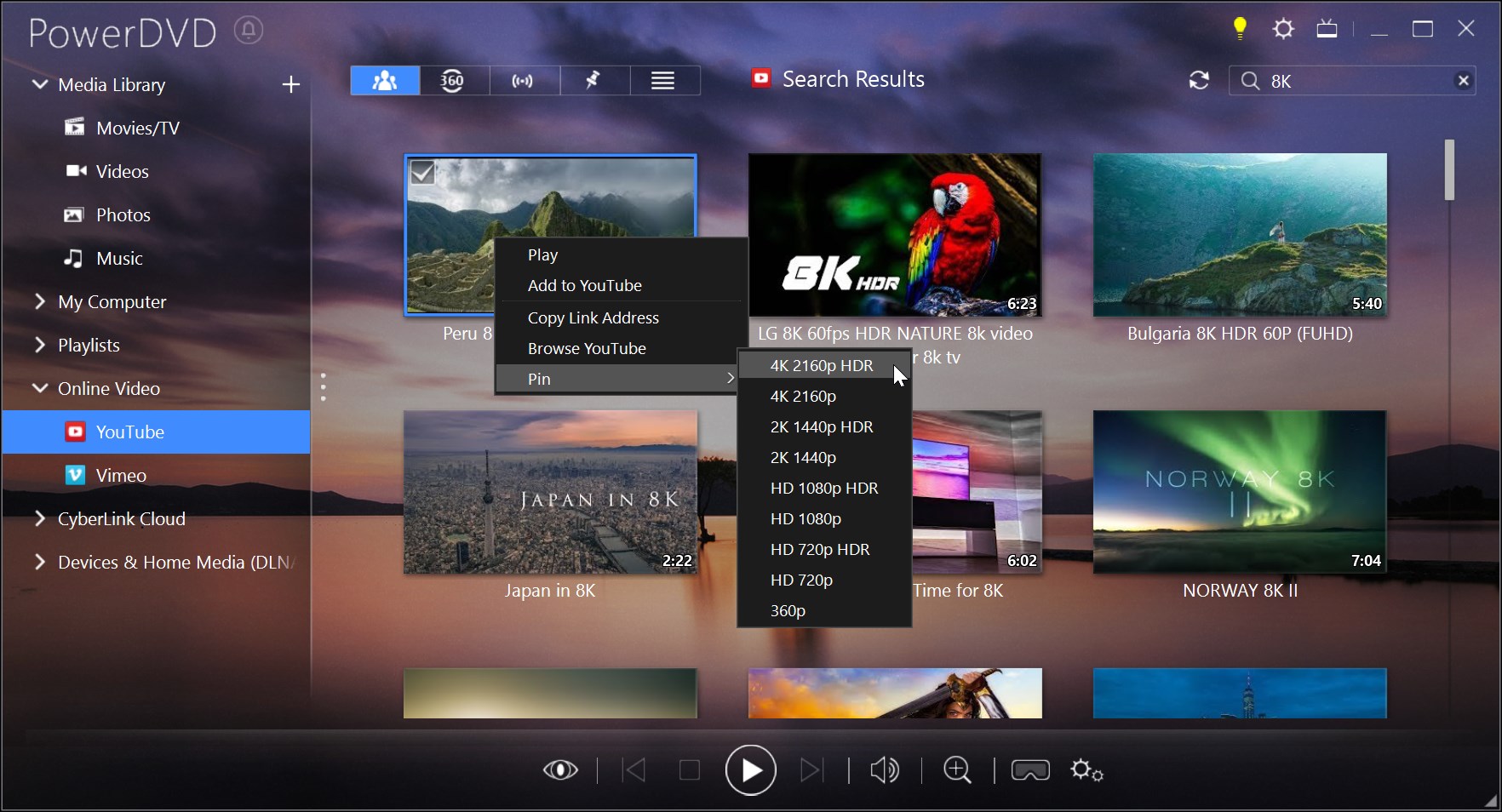Enter VR headset mode

tap(1029, 770)
